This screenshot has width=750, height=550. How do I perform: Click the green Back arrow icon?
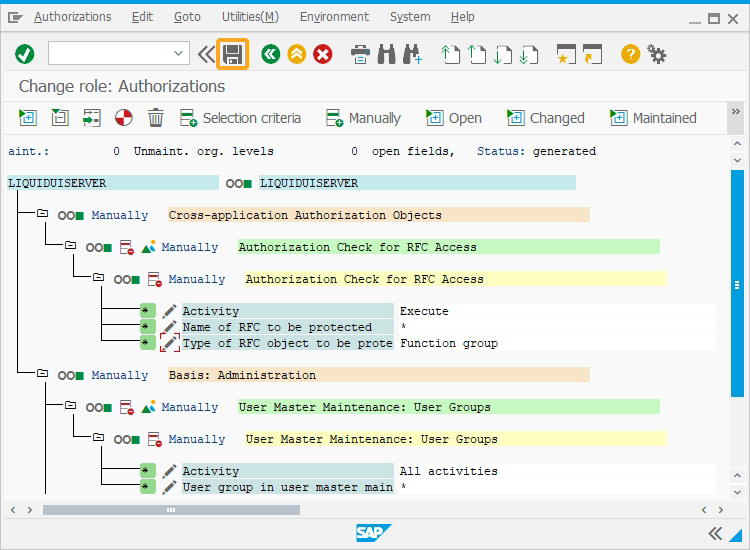click(270, 54)
